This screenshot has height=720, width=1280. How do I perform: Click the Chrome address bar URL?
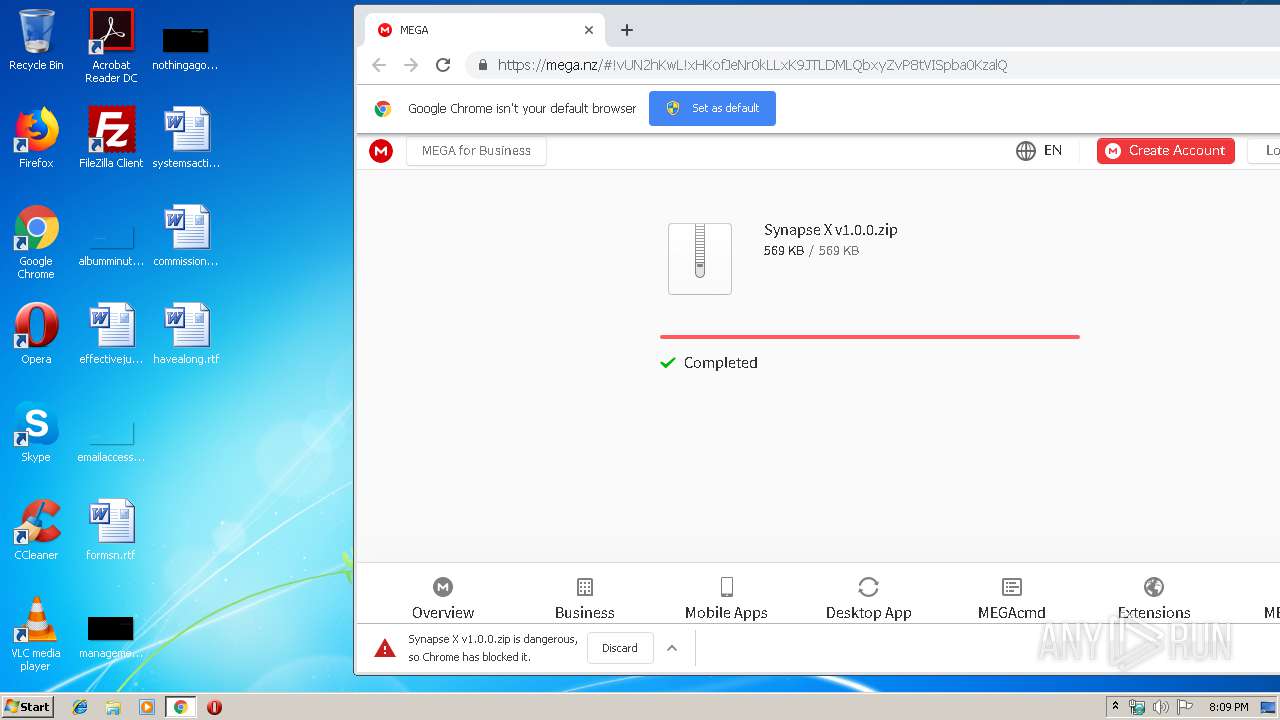tap(752, 65)
